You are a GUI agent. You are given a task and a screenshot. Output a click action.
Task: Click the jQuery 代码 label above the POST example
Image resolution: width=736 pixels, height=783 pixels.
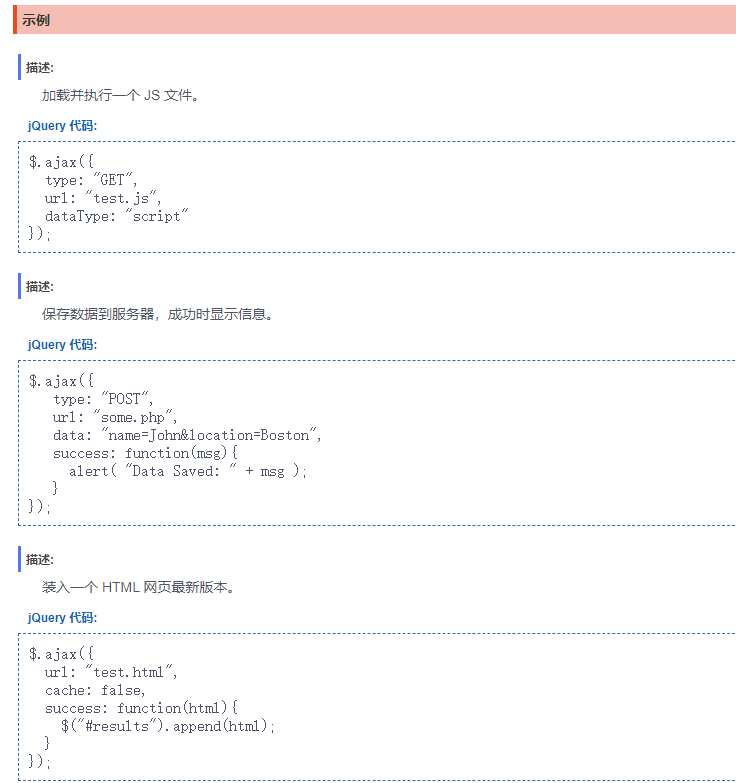[x=63, y=345]
